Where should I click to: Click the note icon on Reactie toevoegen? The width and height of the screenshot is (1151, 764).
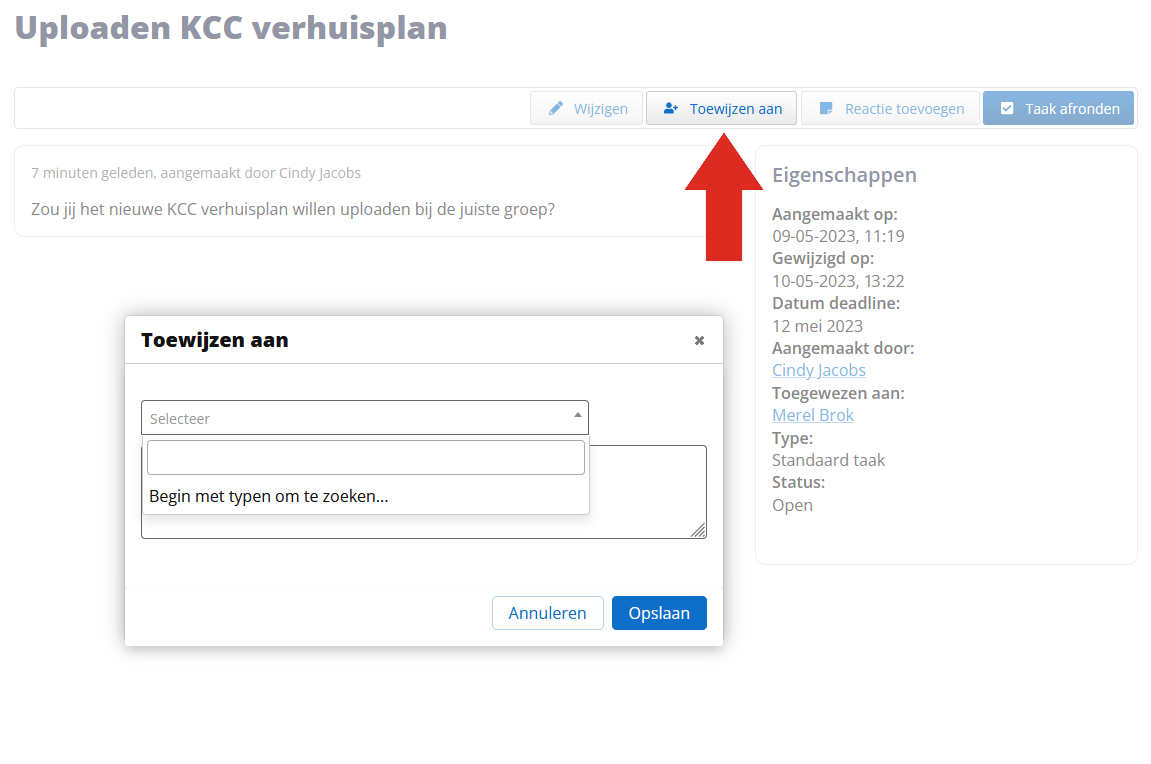826,109
